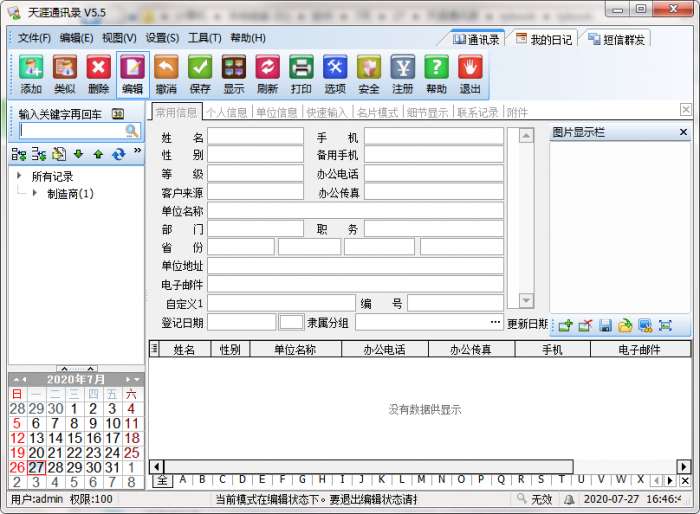Click the search magnifier in keyword box
Image resolution: width=700 pixels, height=514 pixels.
131,131
